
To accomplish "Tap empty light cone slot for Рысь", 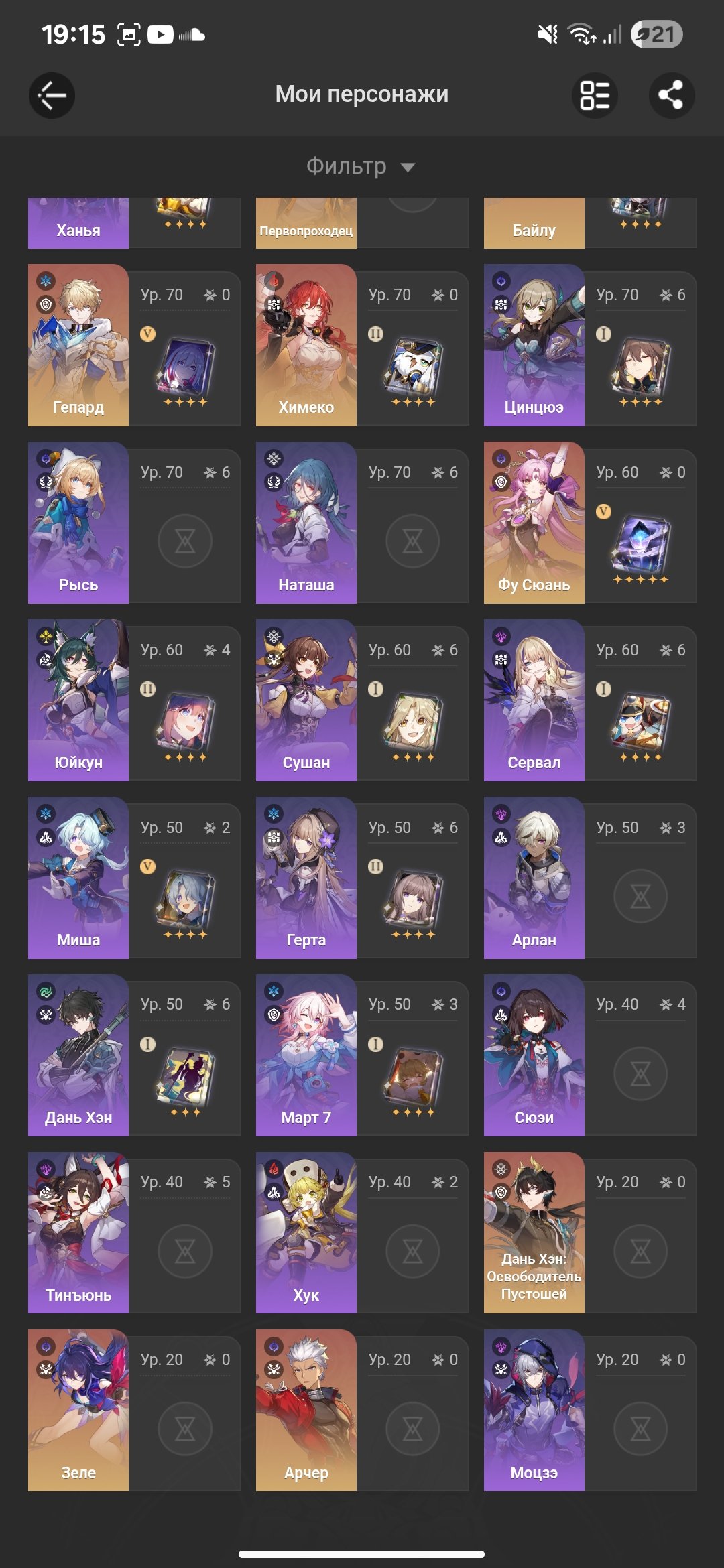I will click(185, 541).
